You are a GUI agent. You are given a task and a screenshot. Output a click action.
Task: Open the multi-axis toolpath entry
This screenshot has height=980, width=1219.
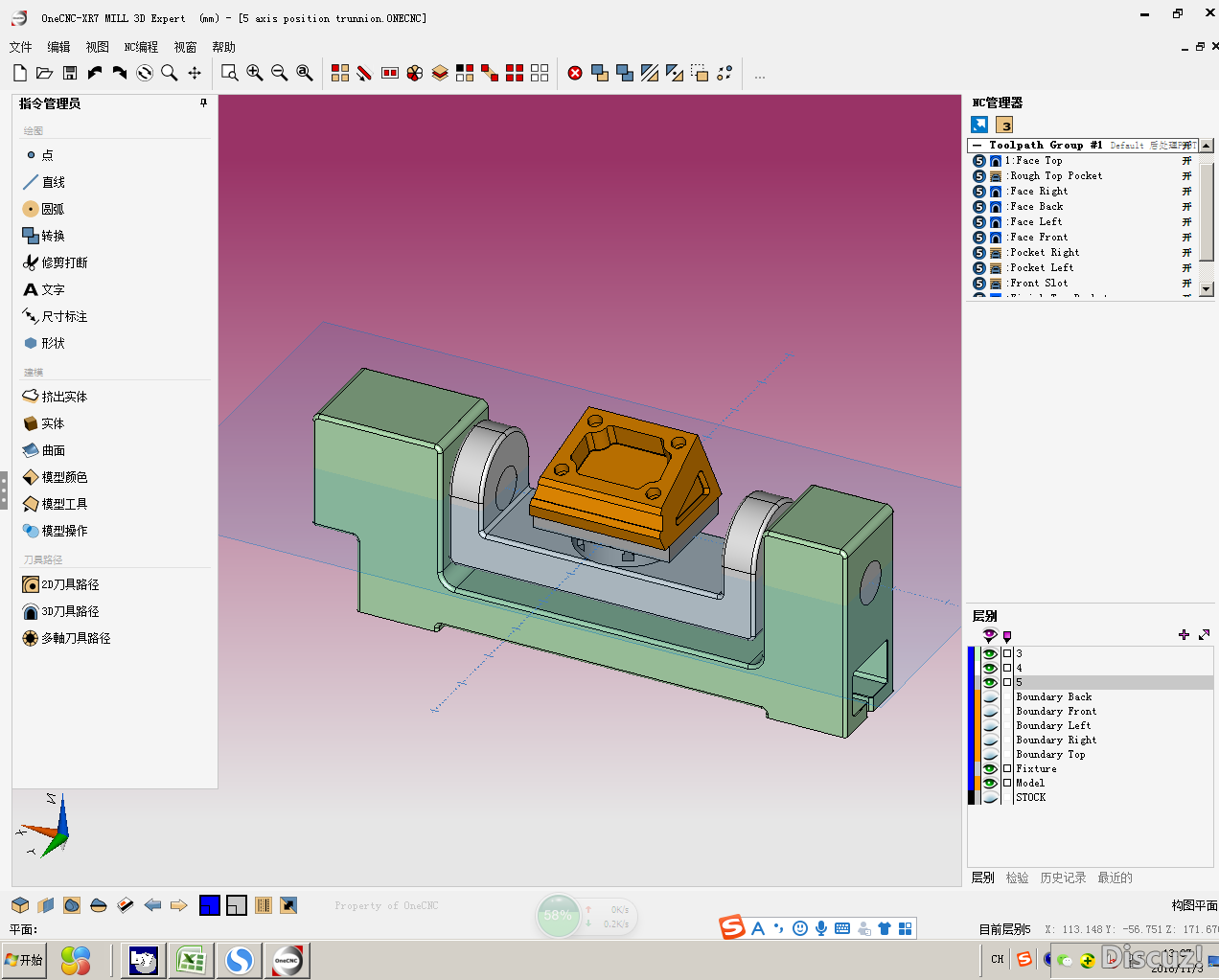point(66,638)
